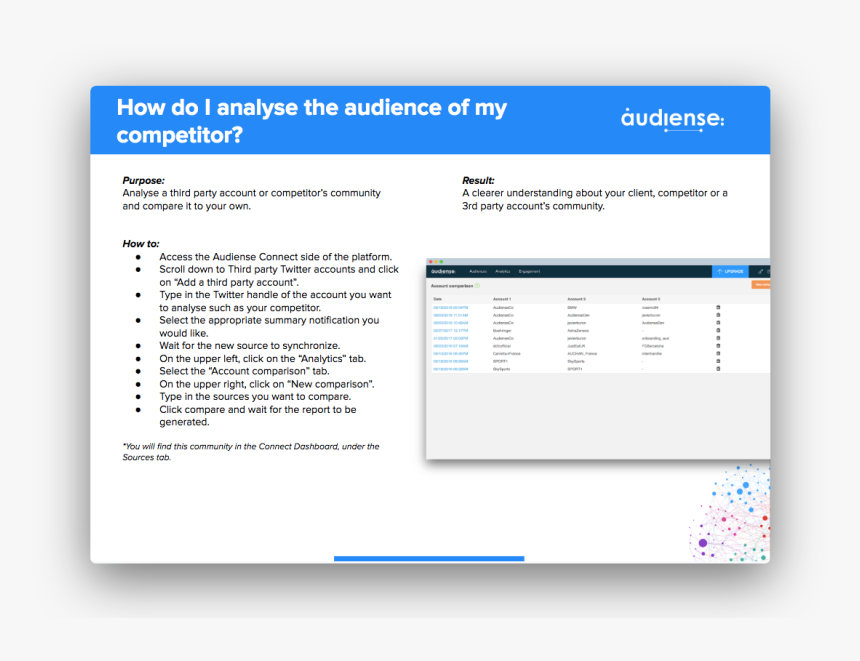Select the FCBarcelona cell
Image resolution: width=860 pixels, height=661 pixels.
click(653, 346)
